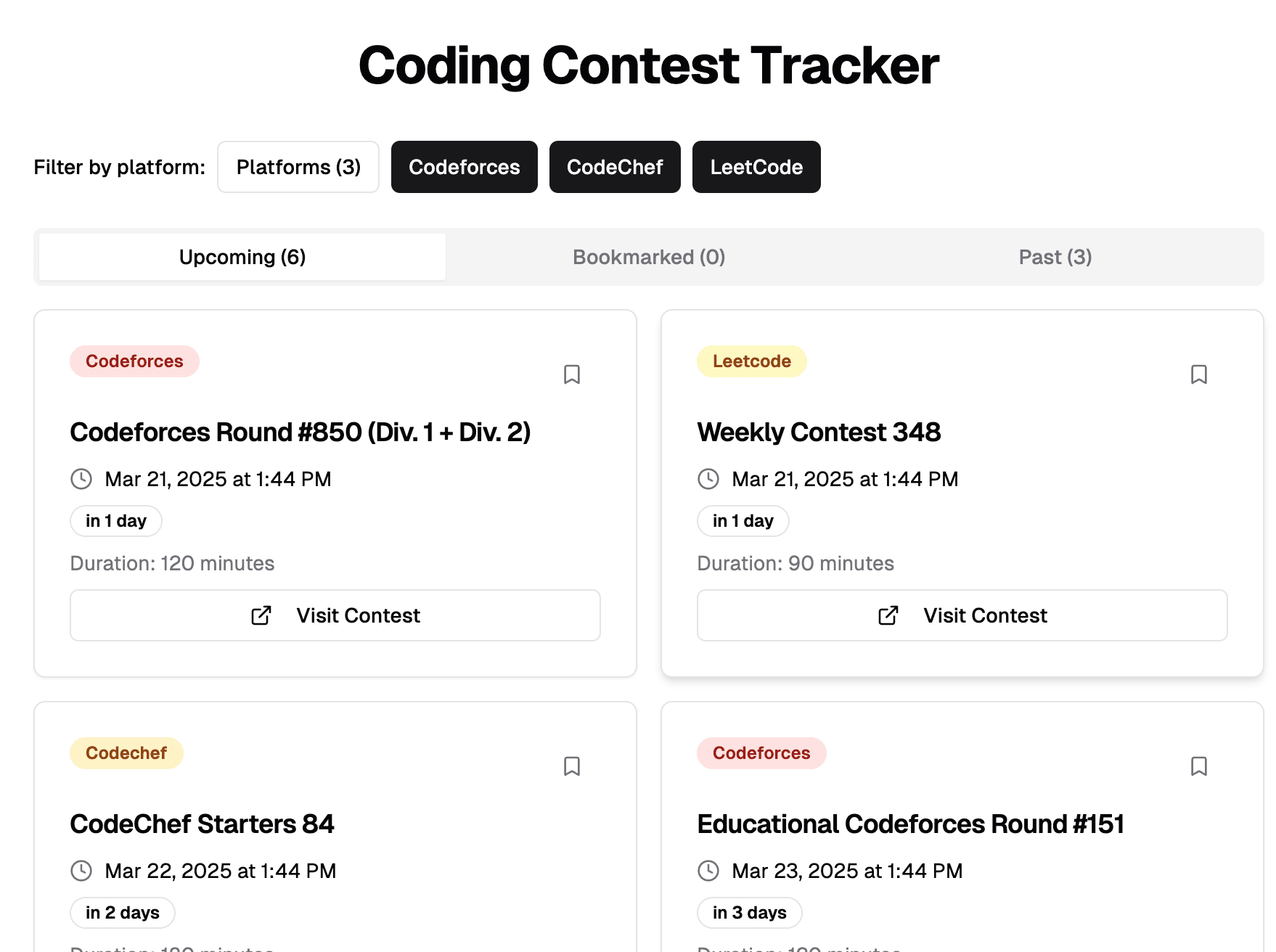This screenshot has height=952, width=1276.
Task: Click the clock icon on Educational Codeforces Round #151
Action: (708, 871)
